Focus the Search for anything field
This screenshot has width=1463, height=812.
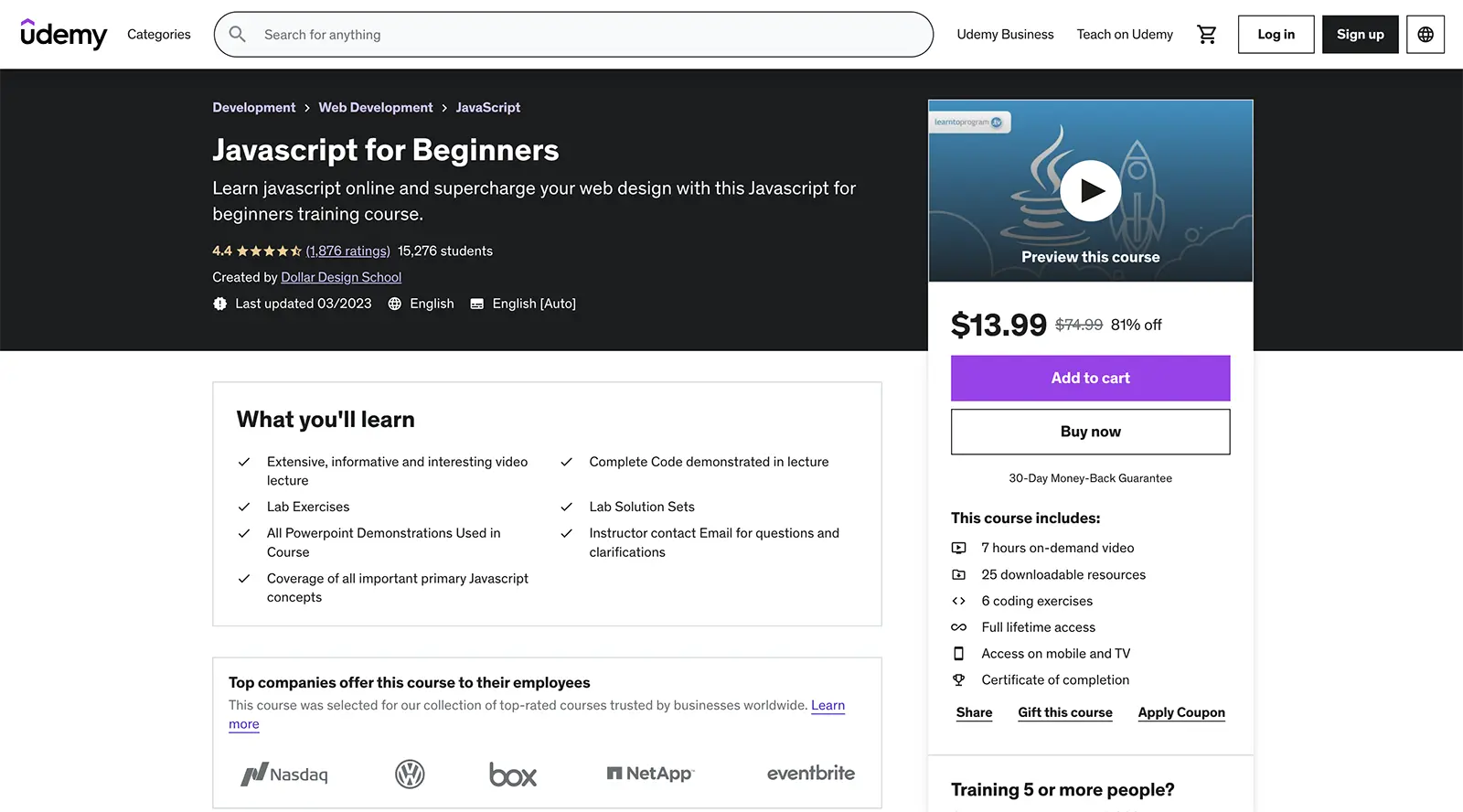pyautogui.click(x=585, y=35)
